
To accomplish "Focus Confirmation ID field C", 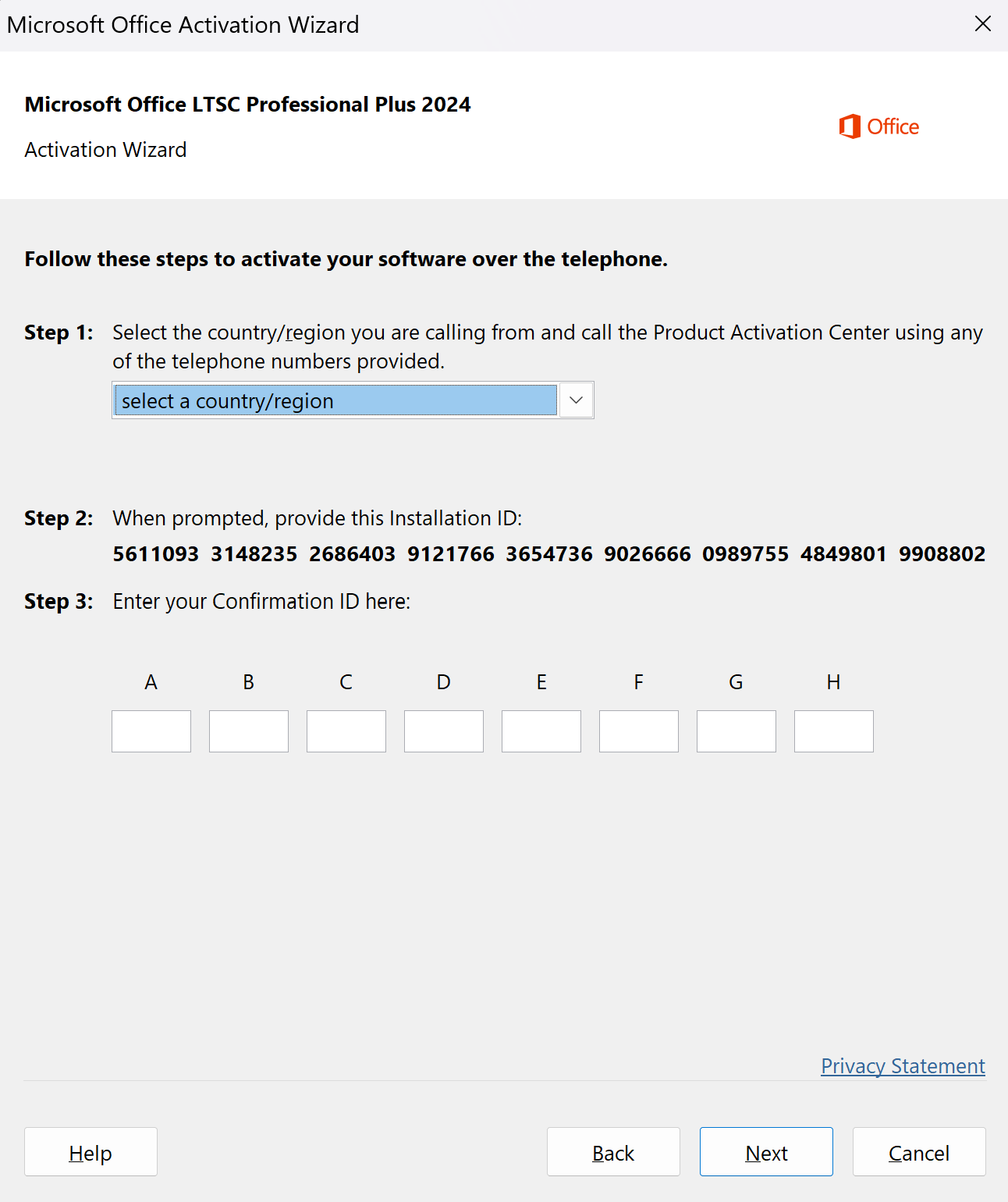I will pyautogui.click(x=346, y=731).
